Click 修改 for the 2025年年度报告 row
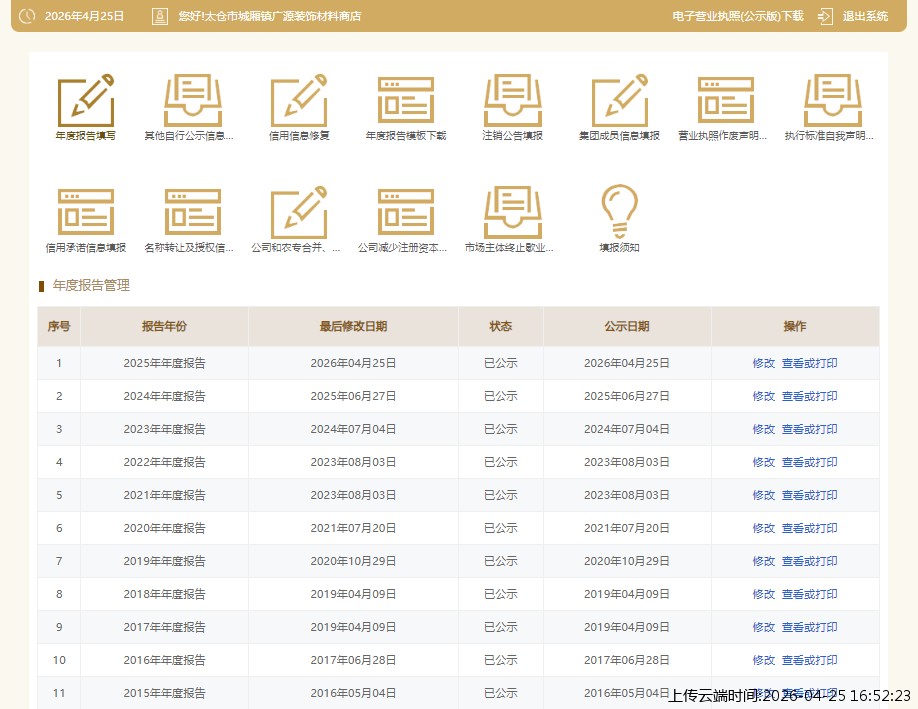918x709 pixels. click(x=763, y=363)
